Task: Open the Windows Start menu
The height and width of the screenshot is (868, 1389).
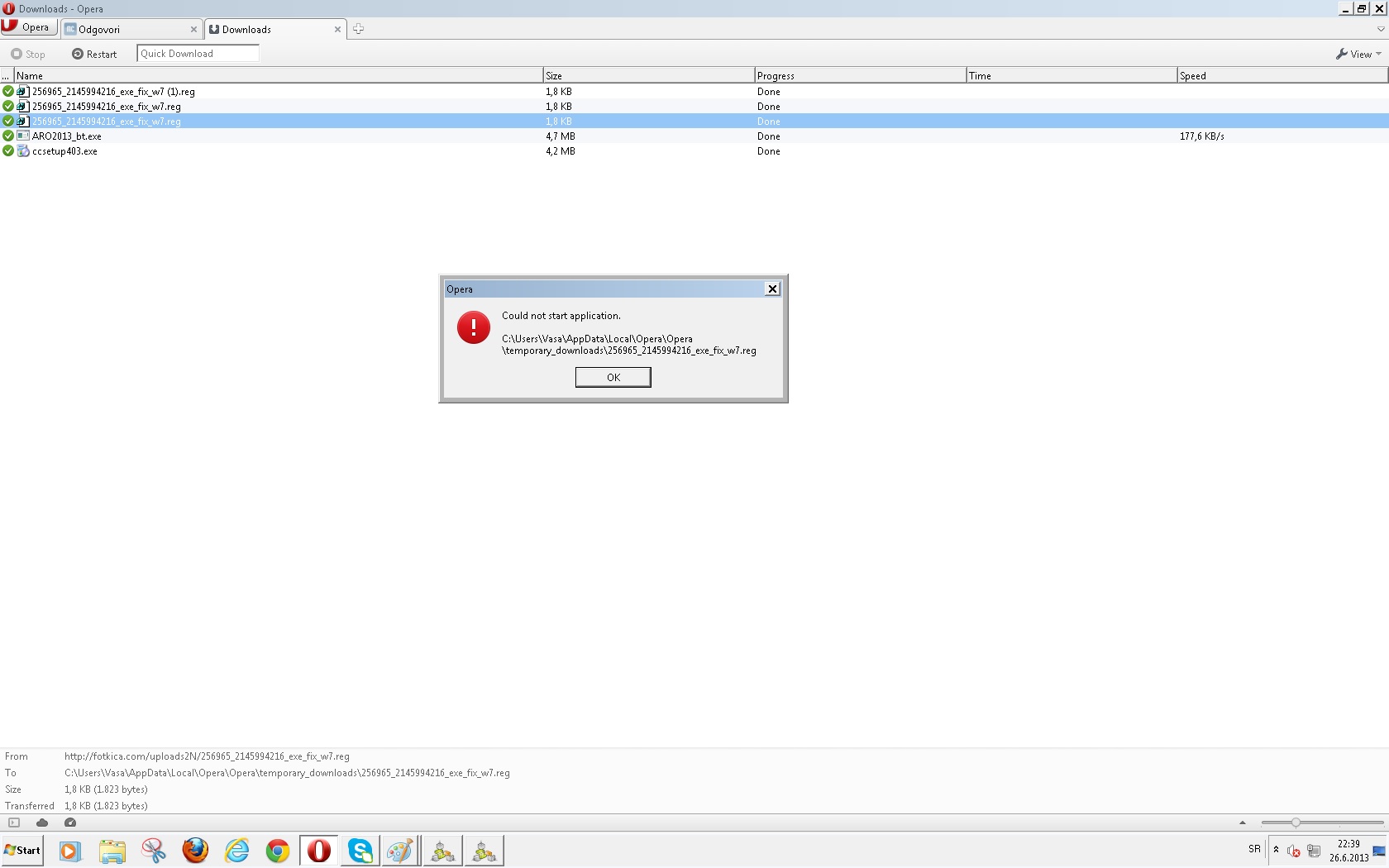Action: pos(23,851)
